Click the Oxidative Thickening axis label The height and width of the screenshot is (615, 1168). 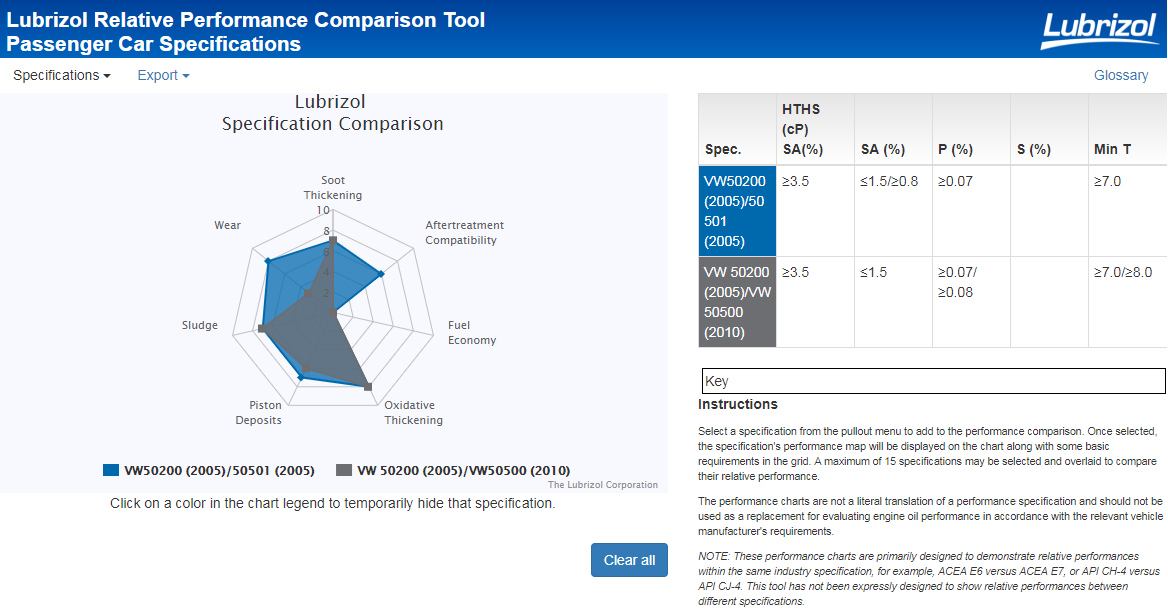tap(413, 412)
